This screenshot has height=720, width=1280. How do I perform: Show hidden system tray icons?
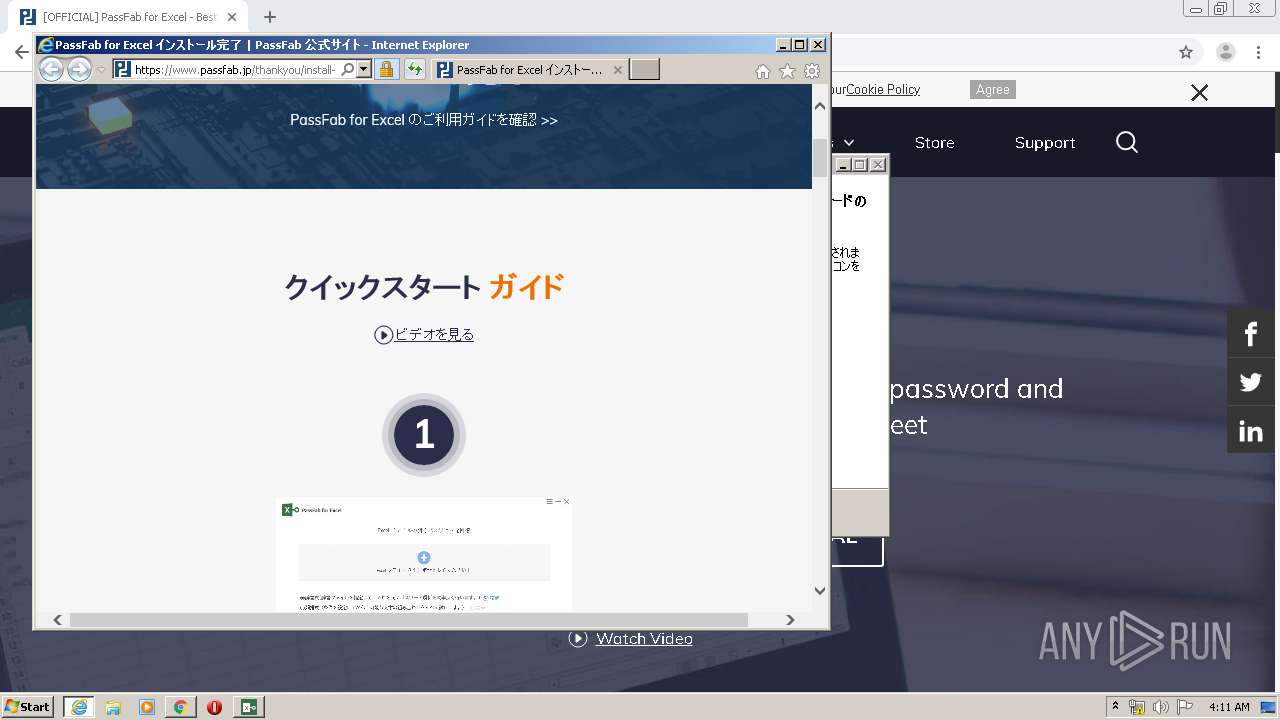click(x=1116, y=707)
